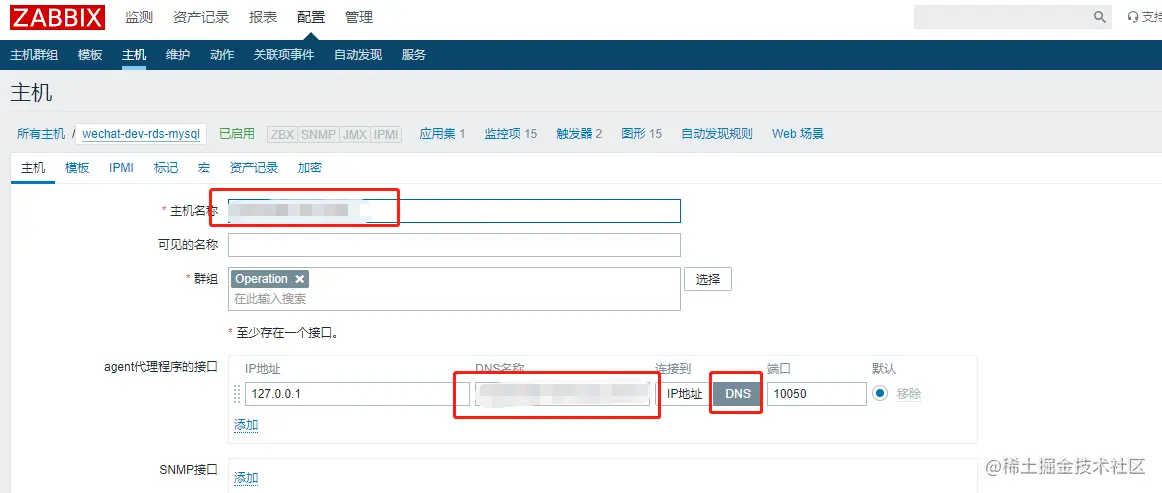
Task: Open the 资产记录 top menu
Action: (x=201, y=17)
